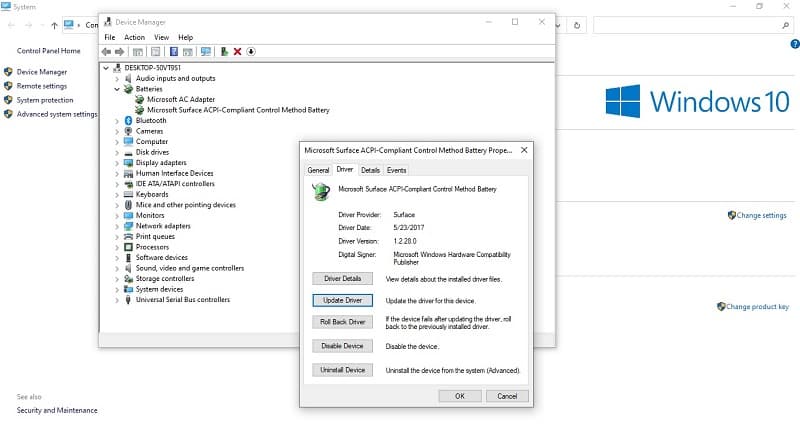Click the up arrow in System window navigation
Image resolution: width=800 pixels, height=425 pixels.
[x=55, y=26]
